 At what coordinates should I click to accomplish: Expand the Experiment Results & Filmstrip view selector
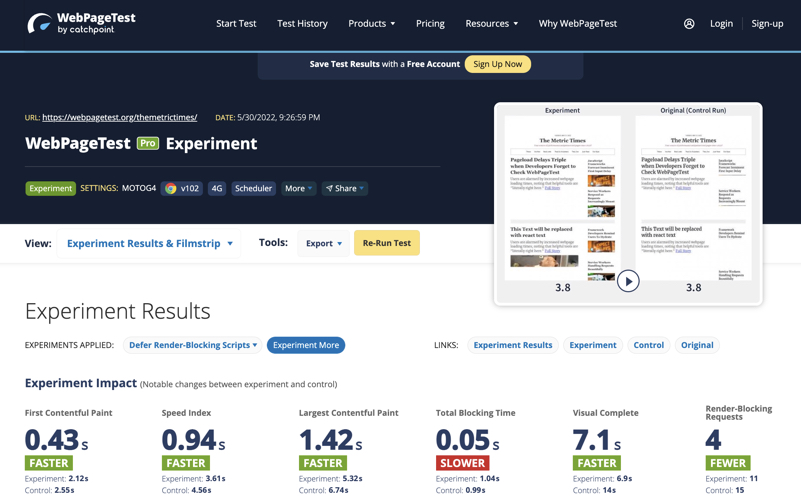[149, 244]
